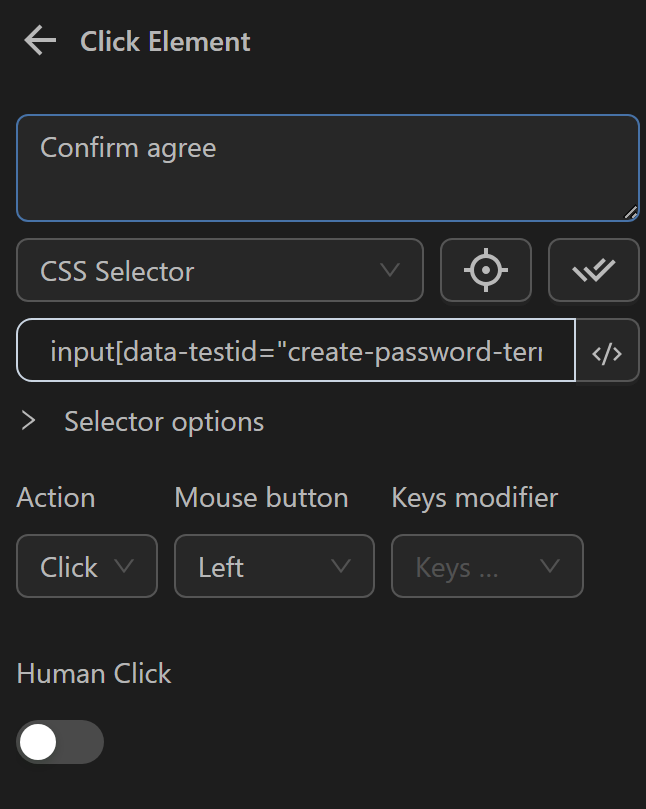This screenshot has width=646, height=809.
Task: Click the Click Element header title
Action: pos(164,41)
